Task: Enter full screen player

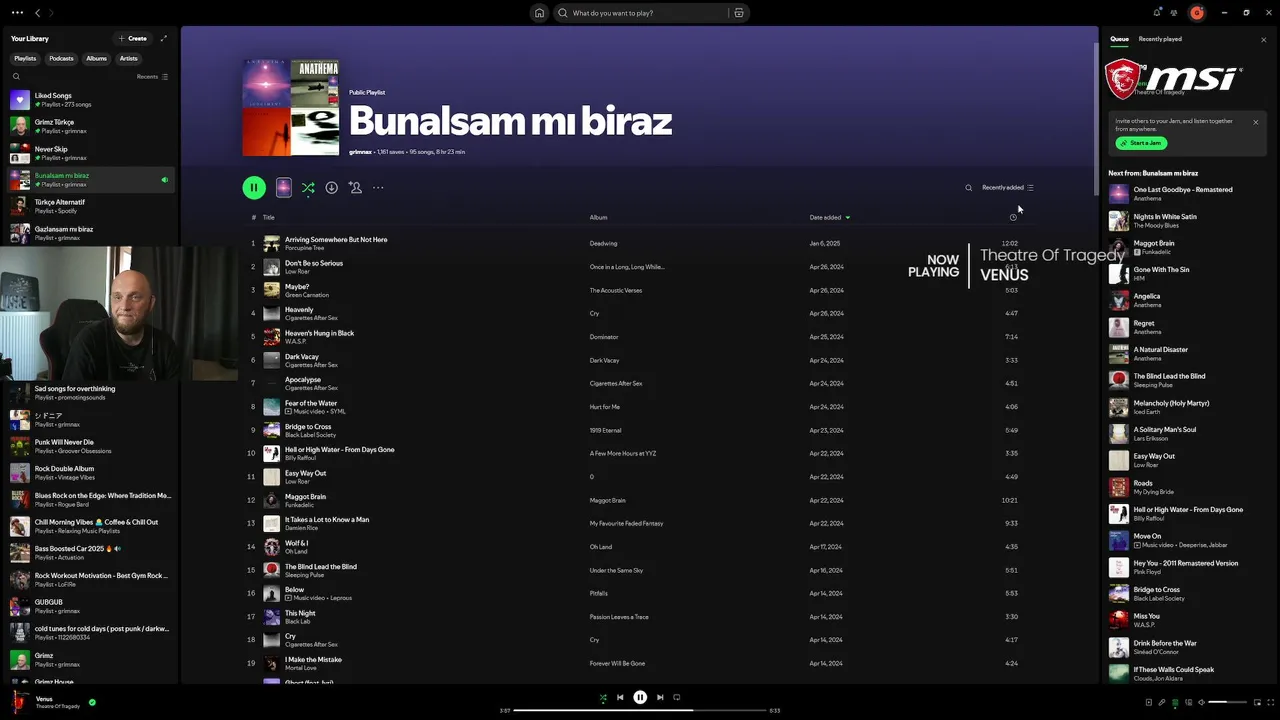Action: tap(1270, 702)
